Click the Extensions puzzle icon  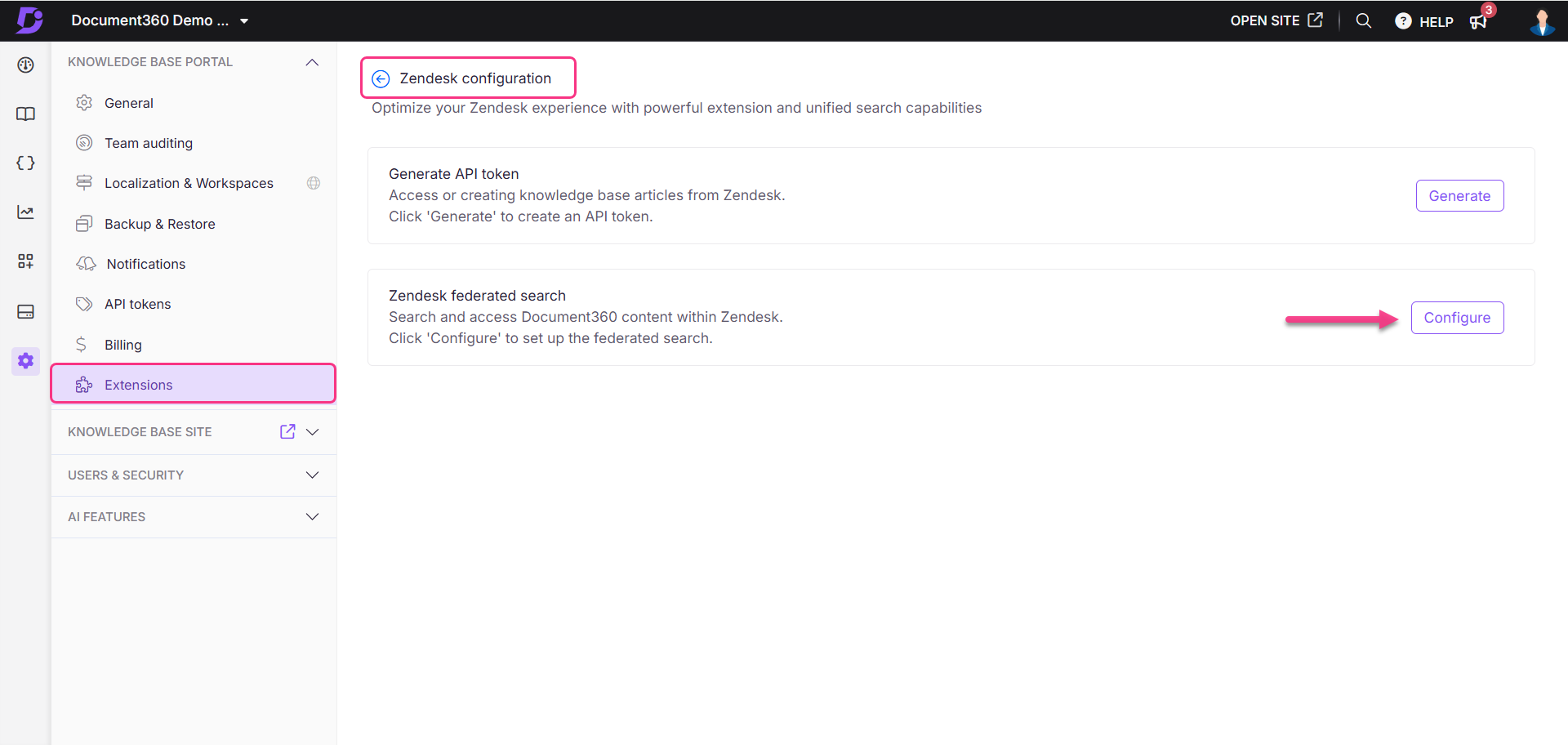pyautogui.click(x=84, y=385)
